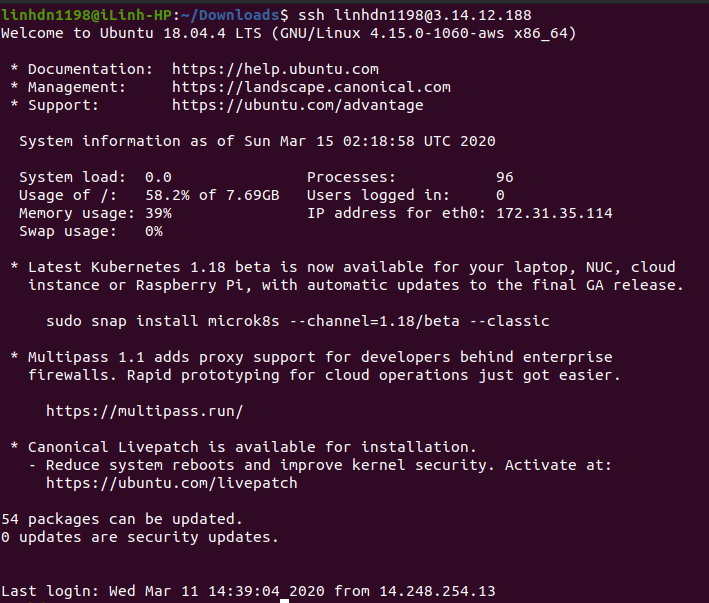Open the landscape.canonical.com management URL
The height and width of the screenshot is (603, 709).
coord(311,87)
